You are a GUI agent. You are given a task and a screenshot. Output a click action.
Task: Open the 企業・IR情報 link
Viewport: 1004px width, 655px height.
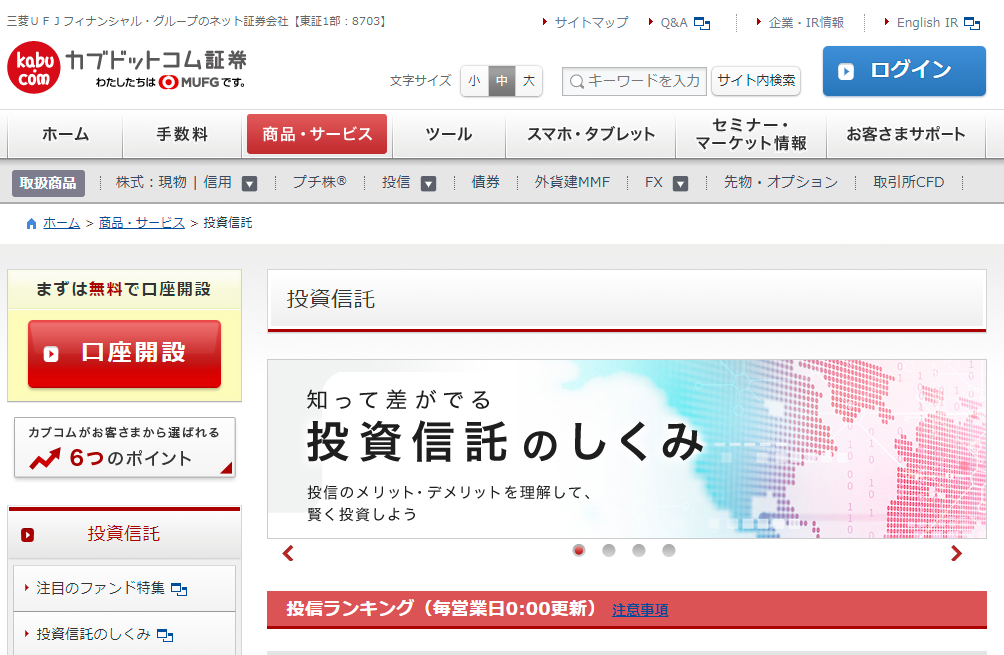click(806, 23)
